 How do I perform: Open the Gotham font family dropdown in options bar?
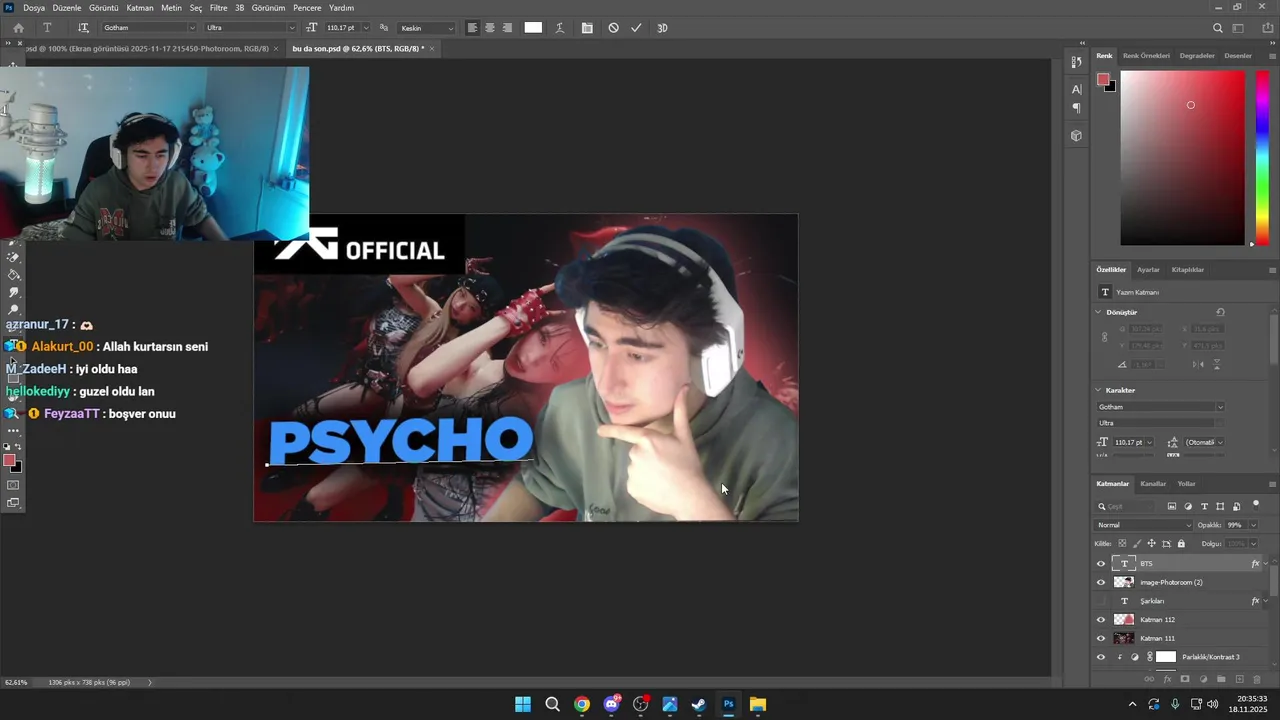click(192, 28)
